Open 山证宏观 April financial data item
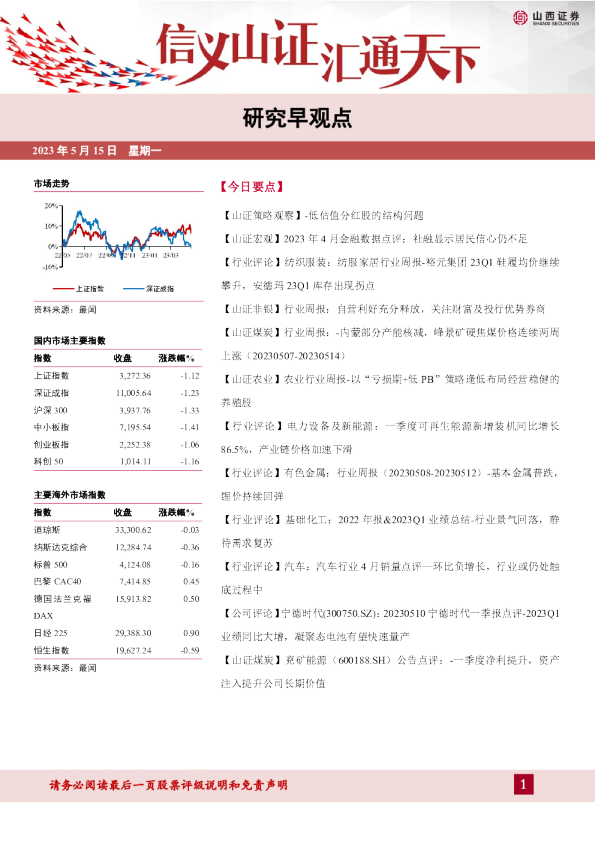Image resolution: width=595 pixels, height=842 pixels. pos(374,238)
